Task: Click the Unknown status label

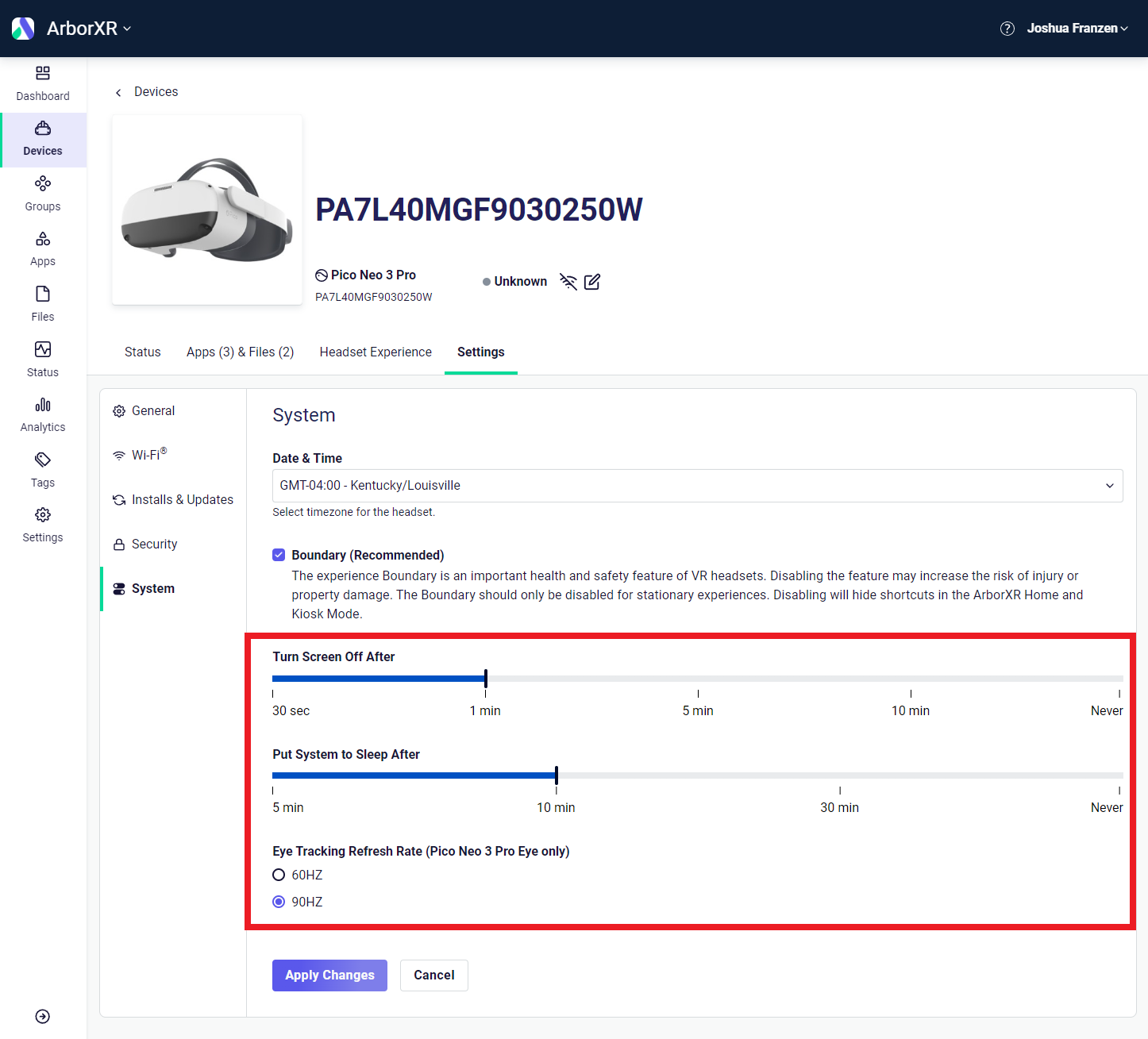Action: (521, 282)
